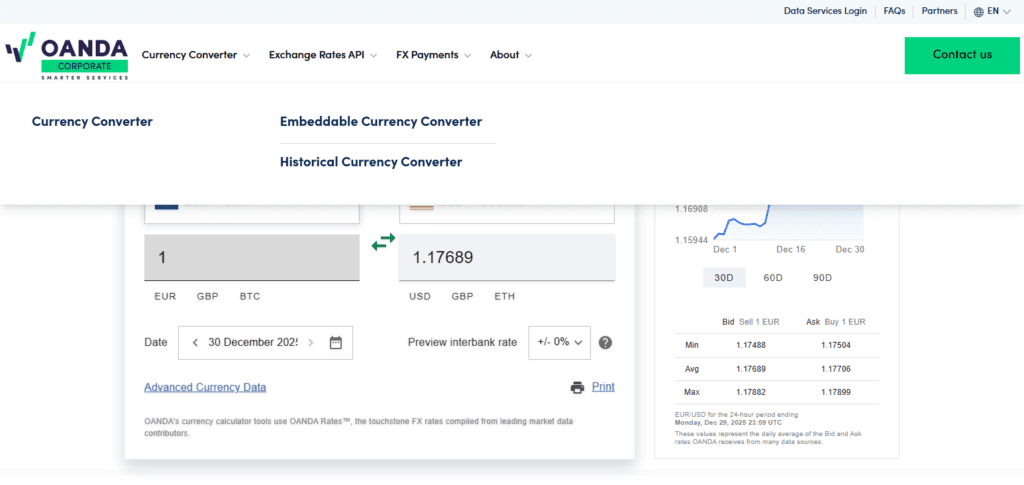The image size is (1024, 485).
Task: Switch chart range to 90D
Action: 822,277
